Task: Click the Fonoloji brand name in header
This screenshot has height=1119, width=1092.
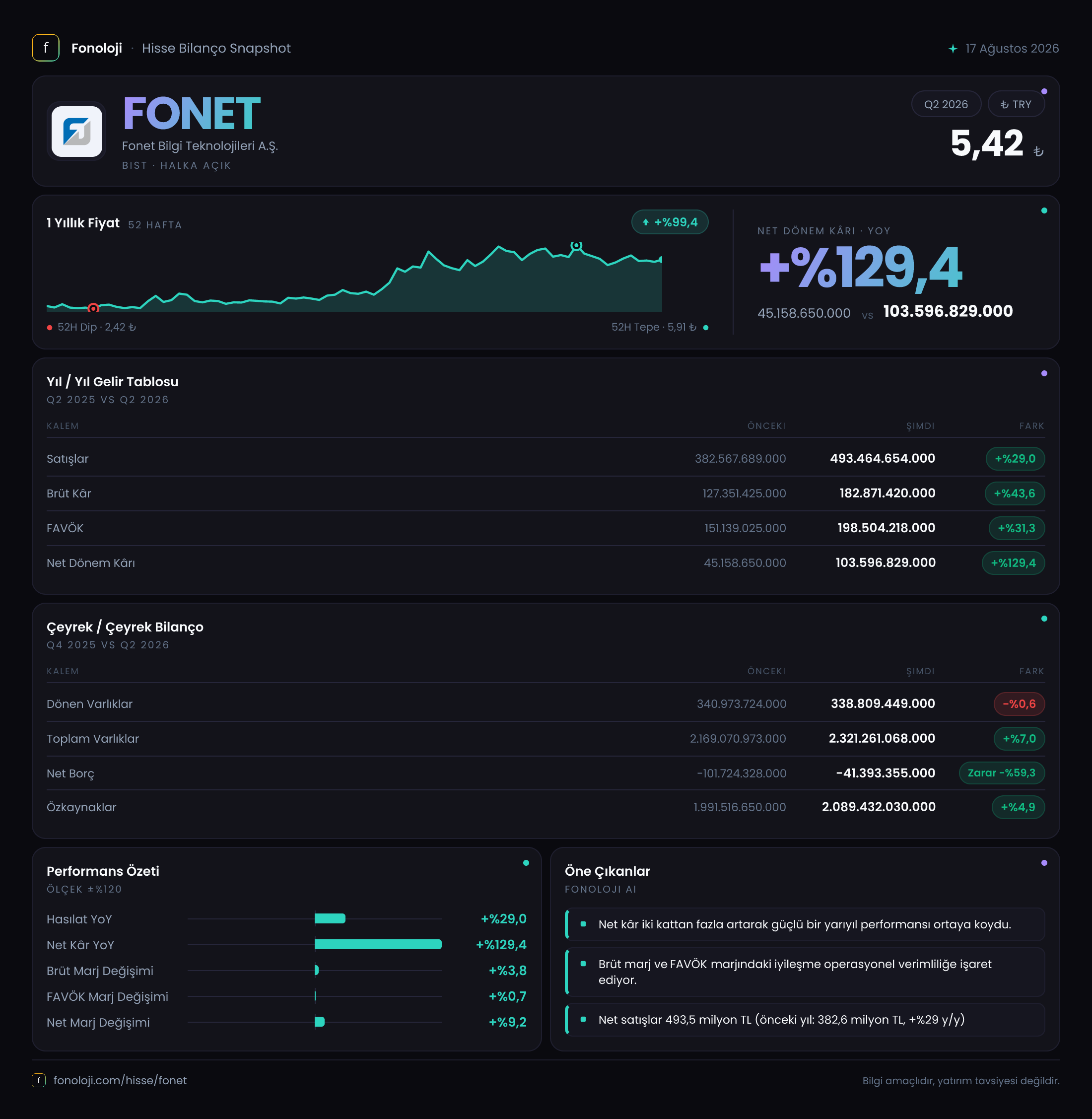Action: (x=96, y=48)
